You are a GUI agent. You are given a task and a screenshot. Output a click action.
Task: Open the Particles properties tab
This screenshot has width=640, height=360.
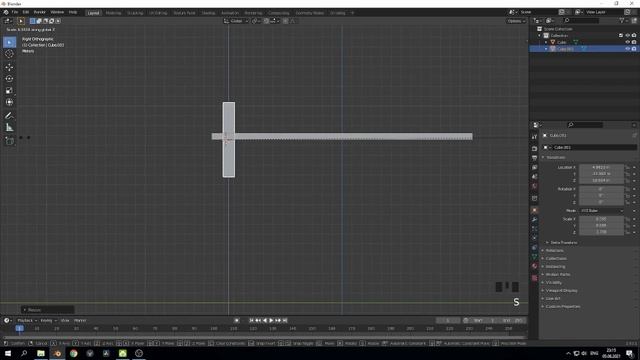(534, 229)
